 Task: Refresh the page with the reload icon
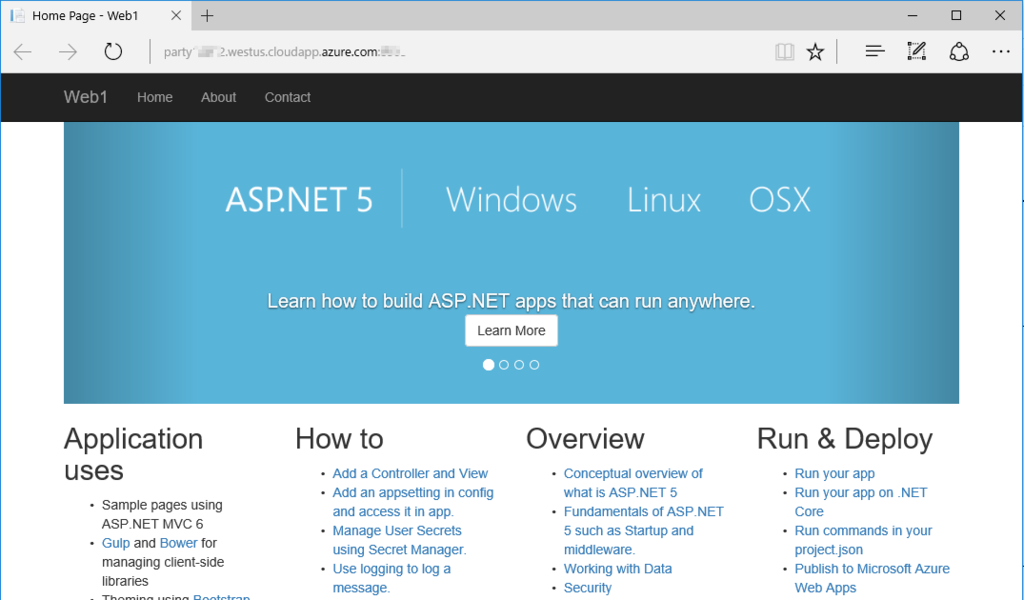point(113,52)
